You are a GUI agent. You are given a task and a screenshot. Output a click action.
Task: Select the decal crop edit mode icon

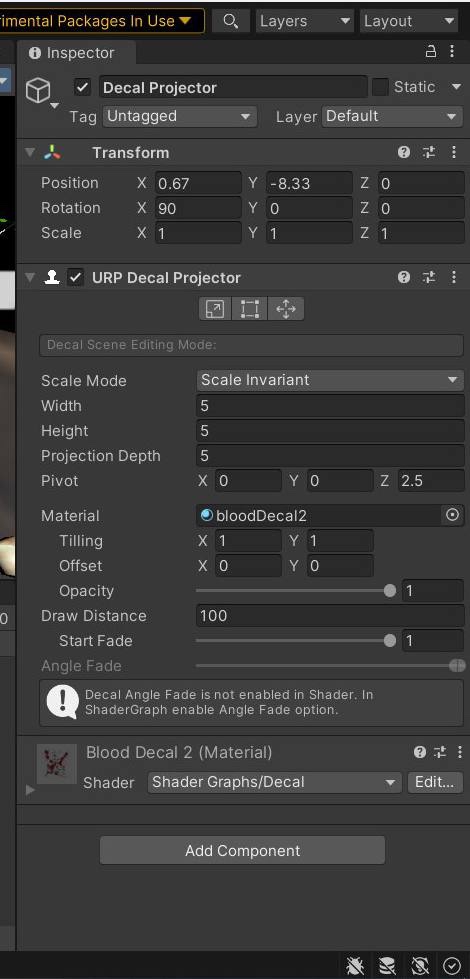pos(250,308)
